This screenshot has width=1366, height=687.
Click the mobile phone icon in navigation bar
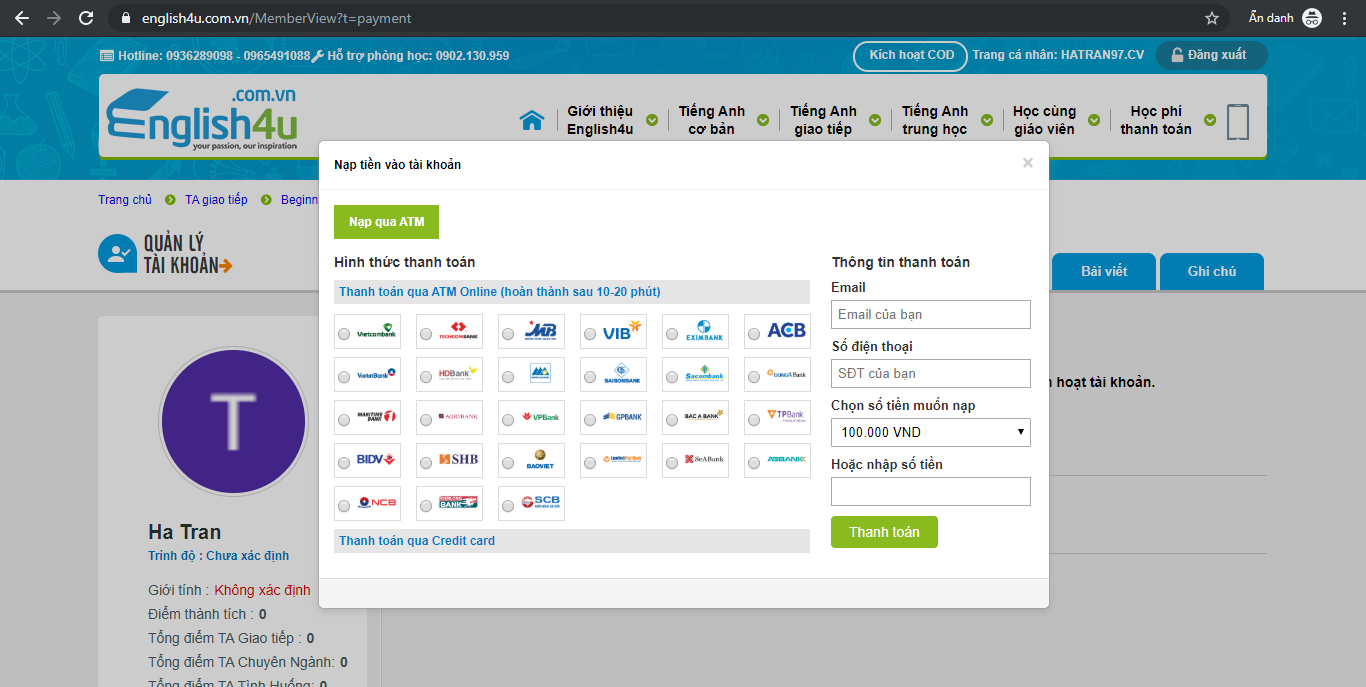pyautogui.click(x=1238, y=121)
